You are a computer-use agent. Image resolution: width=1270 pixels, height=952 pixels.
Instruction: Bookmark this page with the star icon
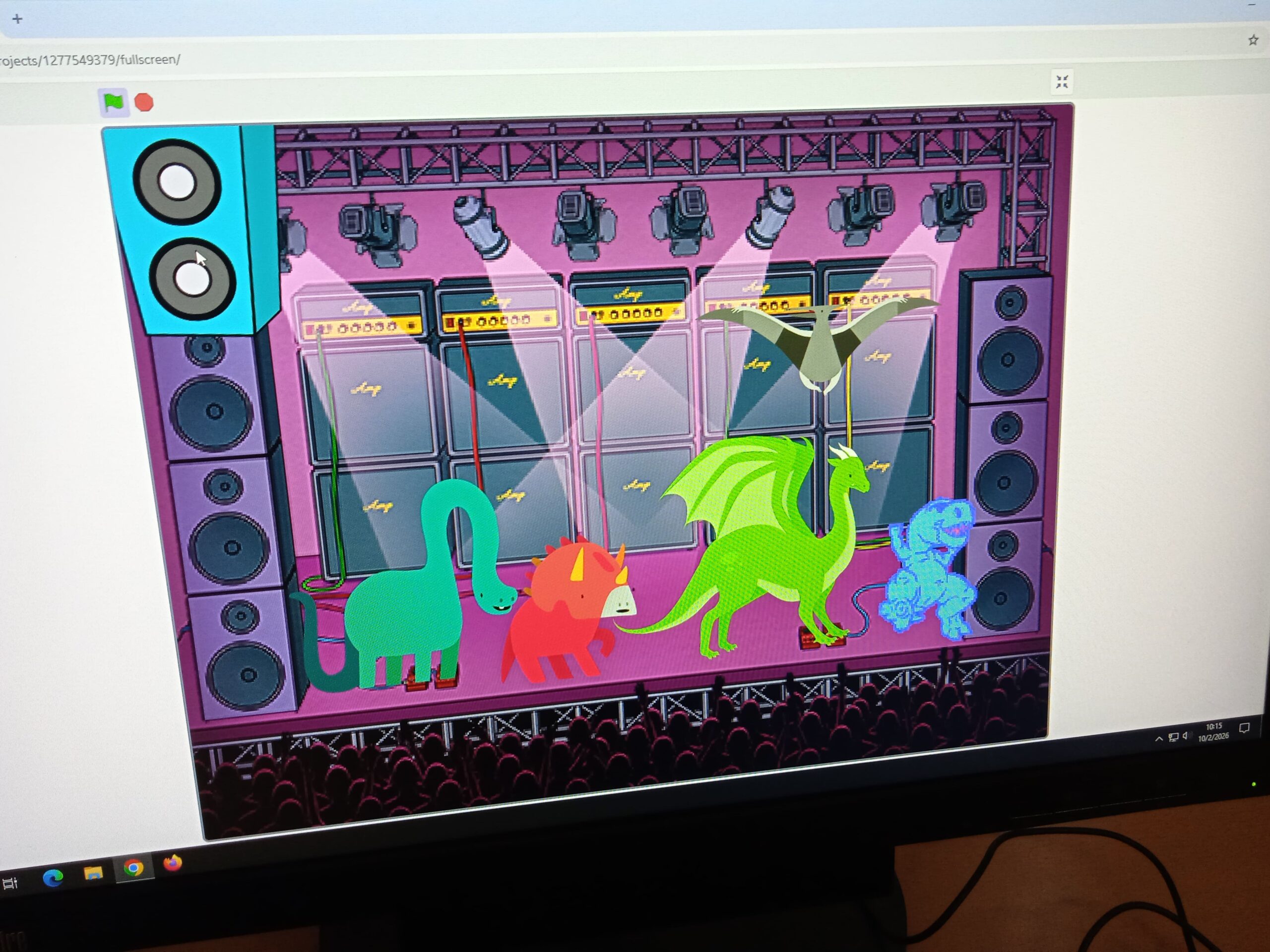point(1253,40)
